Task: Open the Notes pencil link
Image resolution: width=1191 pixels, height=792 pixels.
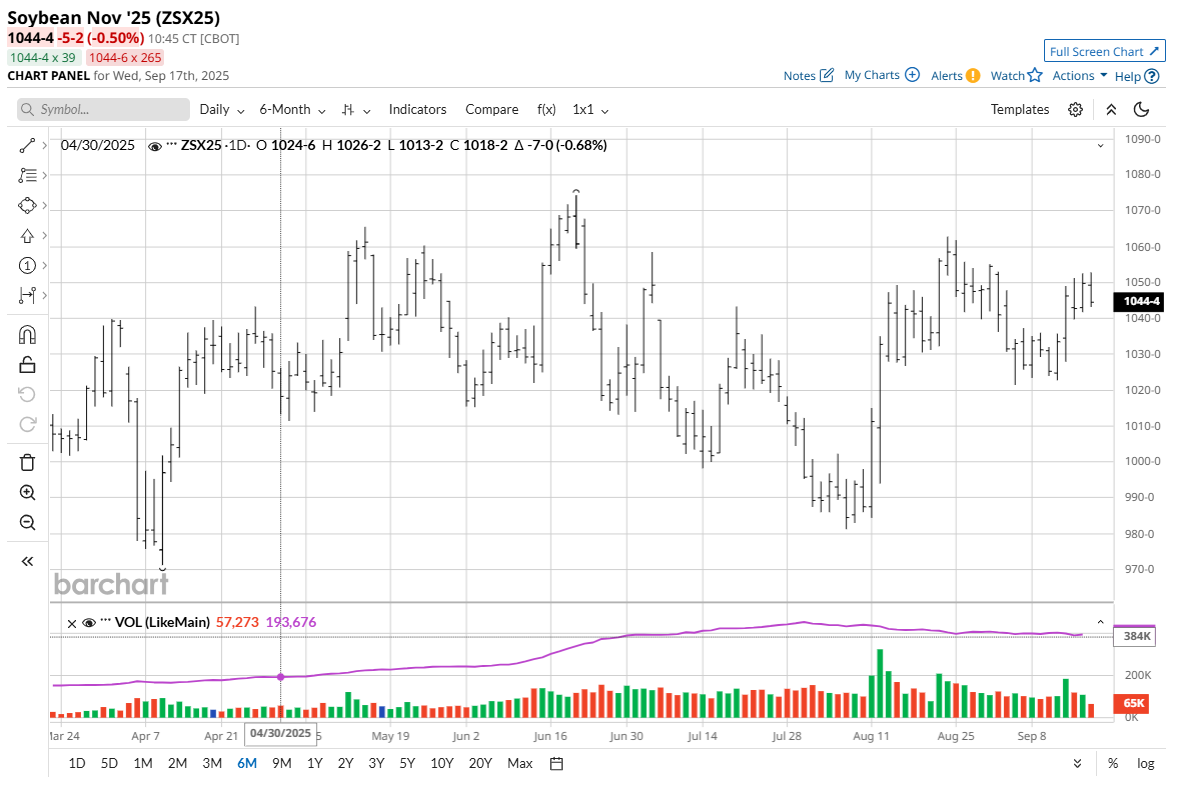Action: pos(808,75)
